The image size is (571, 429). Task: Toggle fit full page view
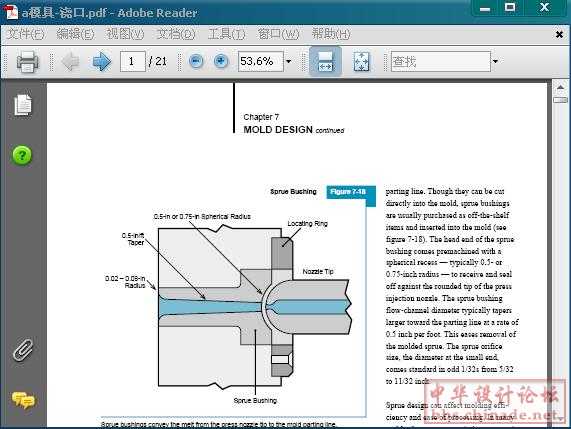361,61
